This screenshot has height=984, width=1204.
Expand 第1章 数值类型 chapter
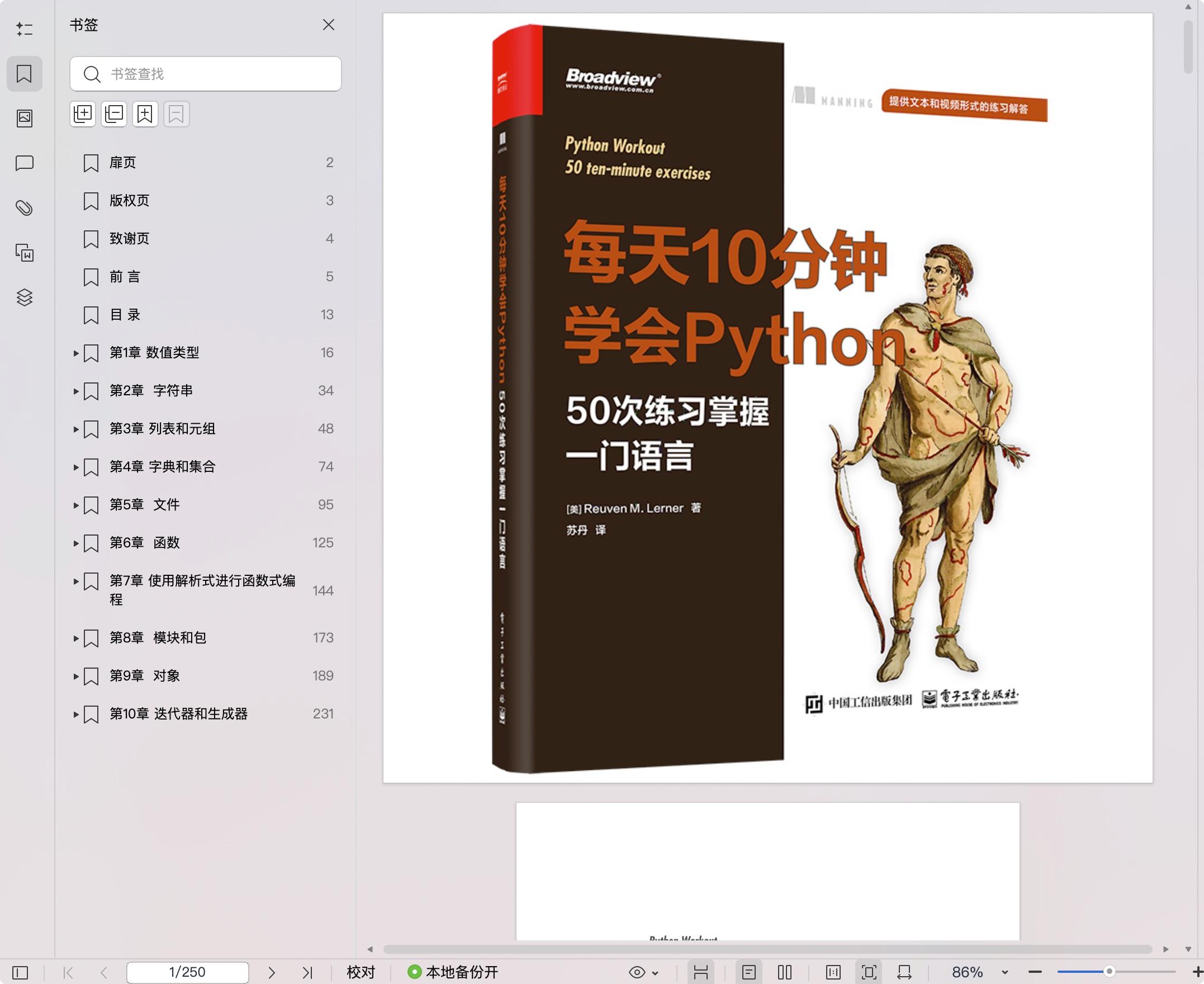click(x=76, y=353)
